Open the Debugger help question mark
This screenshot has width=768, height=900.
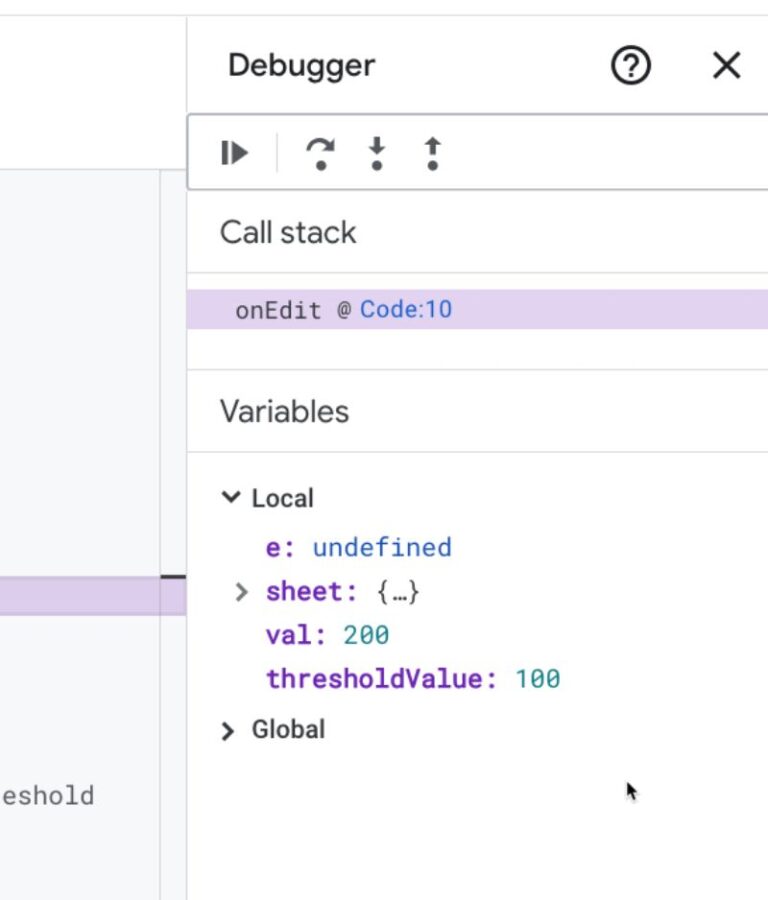coord(630,66)
